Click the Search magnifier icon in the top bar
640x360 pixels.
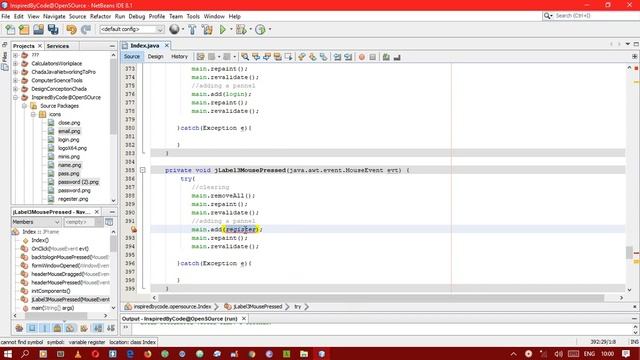point(547,16)
